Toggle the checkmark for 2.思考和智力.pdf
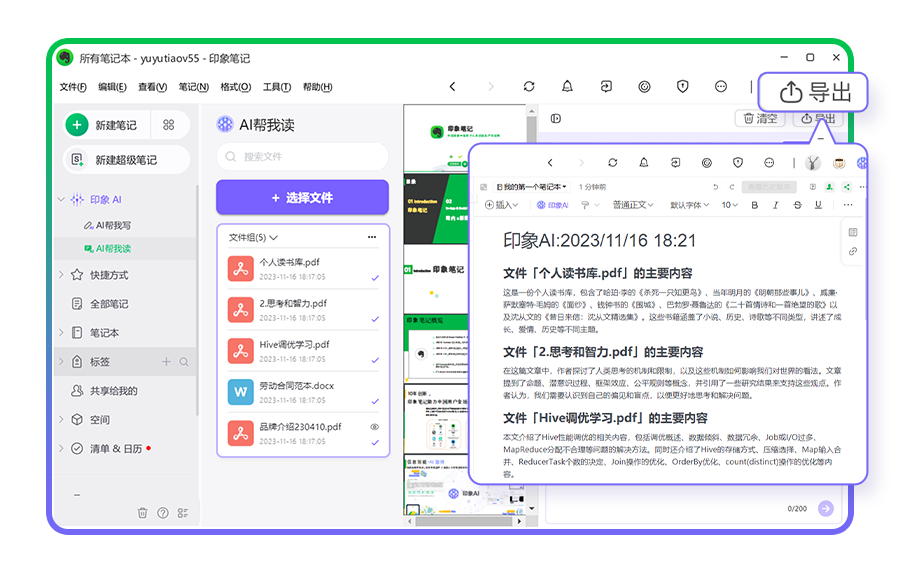 click(375, 319)
